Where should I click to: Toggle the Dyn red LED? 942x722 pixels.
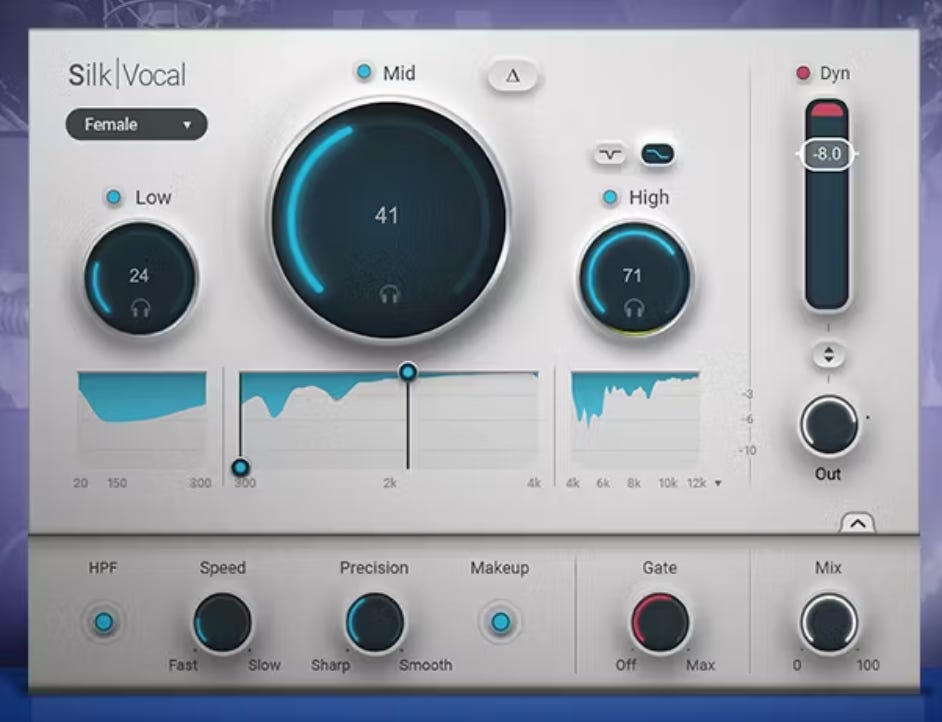pyautogui.click(x=803, y=73)
